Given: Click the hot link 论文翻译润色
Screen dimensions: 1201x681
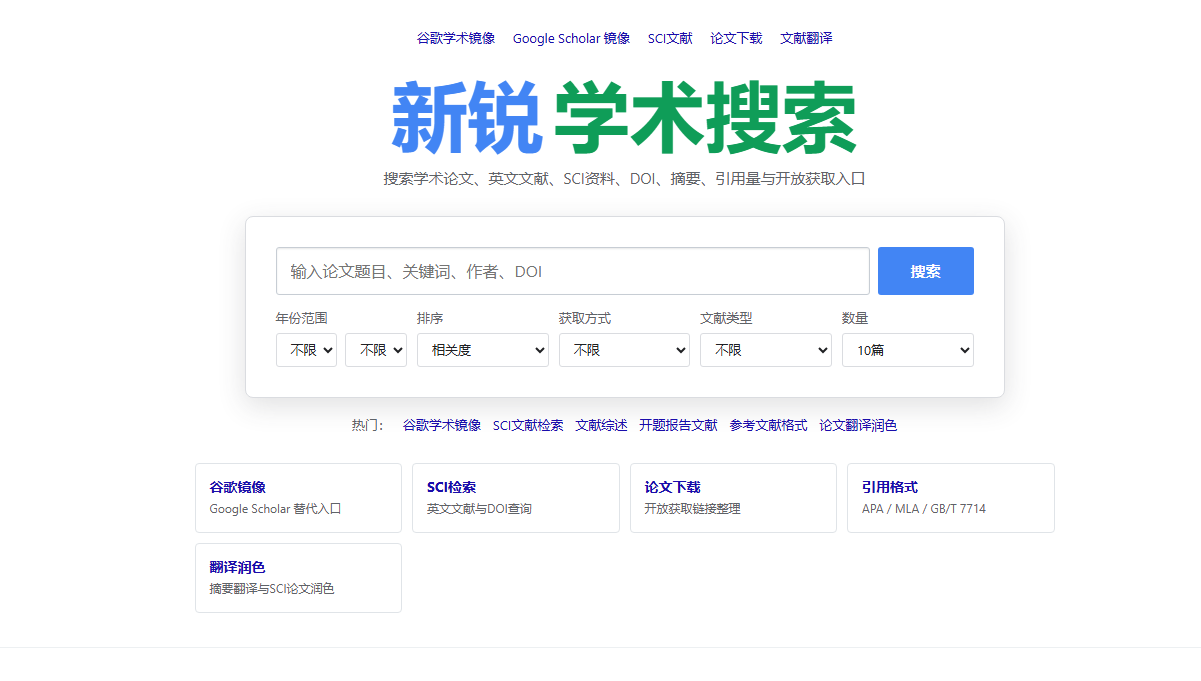Looking at the screenshot, I should tap(858, 425).
